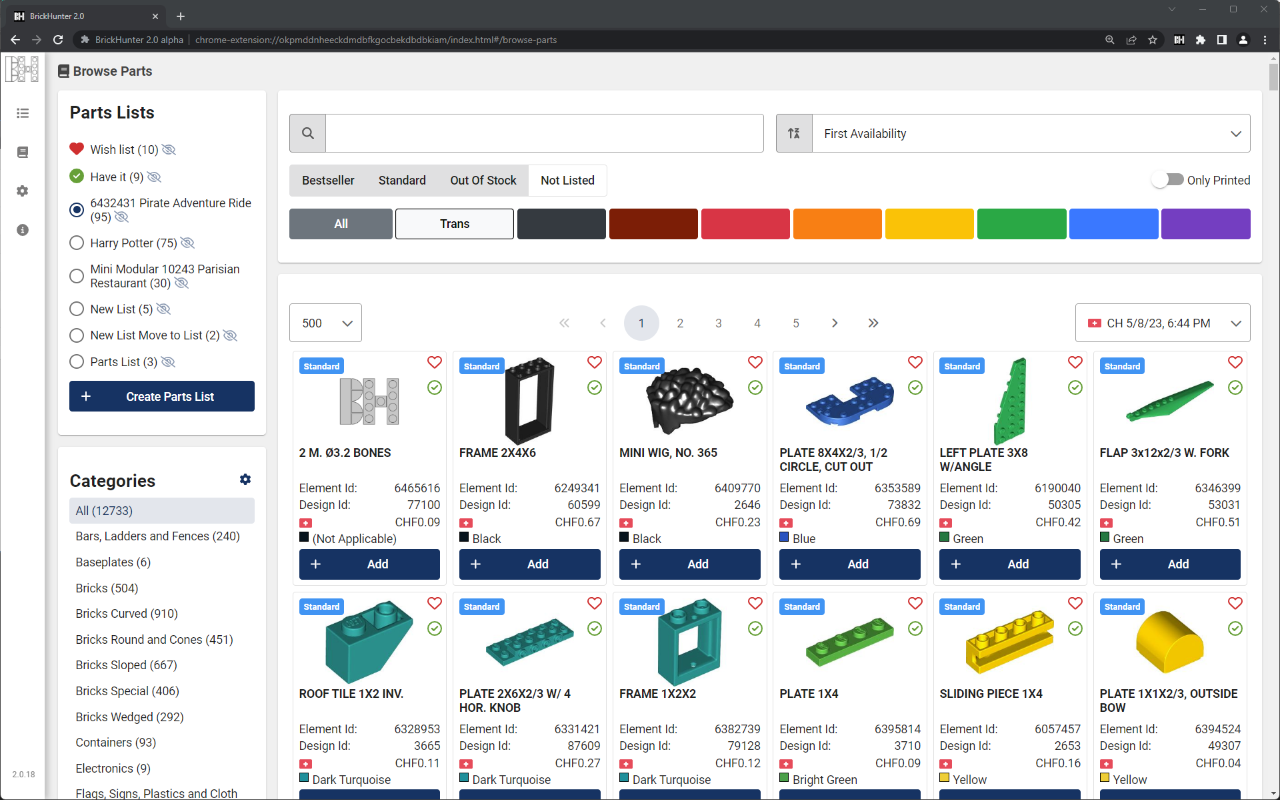Open the page size dropdown showing 500
This screenshot has width=1280, height=800.
point(325,322)
